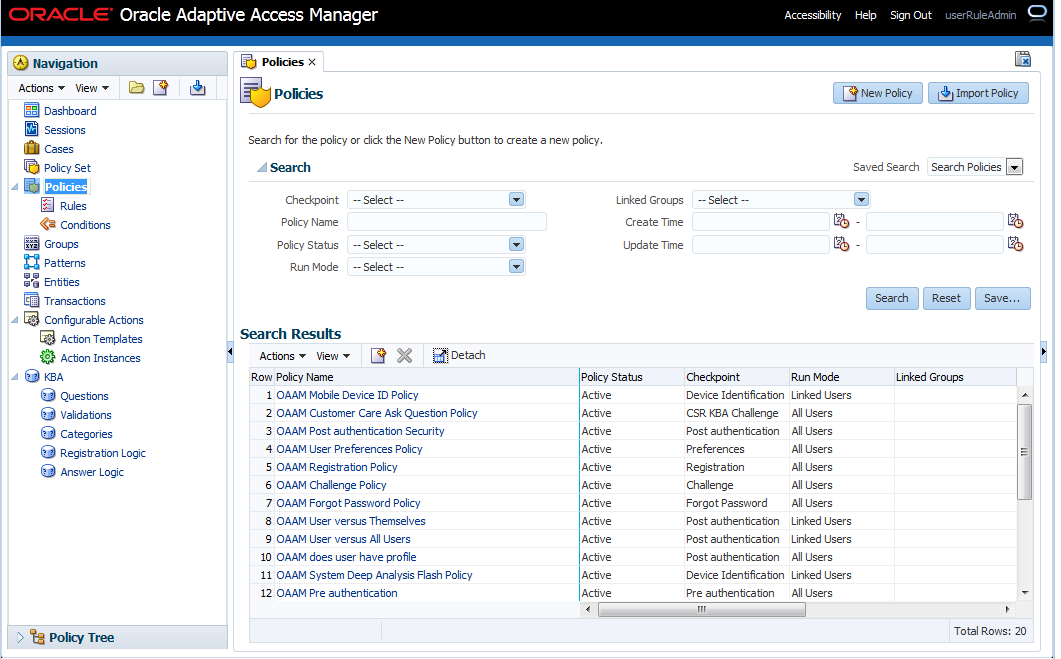Image resolution: width=1061 pixels, height=659 pixels.
Task: Click the Import Policy button
Action: tap(978, 93)
